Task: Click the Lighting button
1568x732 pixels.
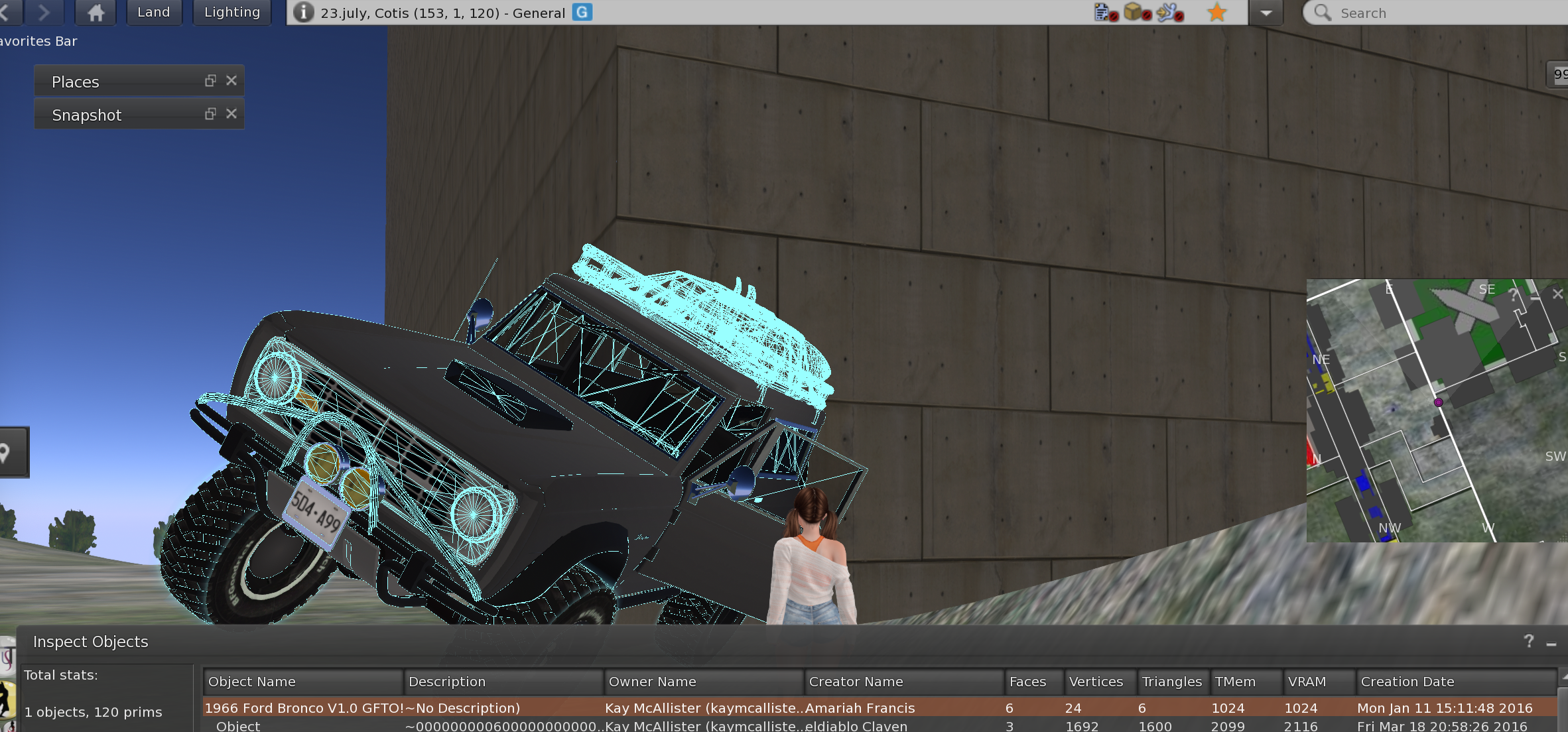Action: pos(232,13)
